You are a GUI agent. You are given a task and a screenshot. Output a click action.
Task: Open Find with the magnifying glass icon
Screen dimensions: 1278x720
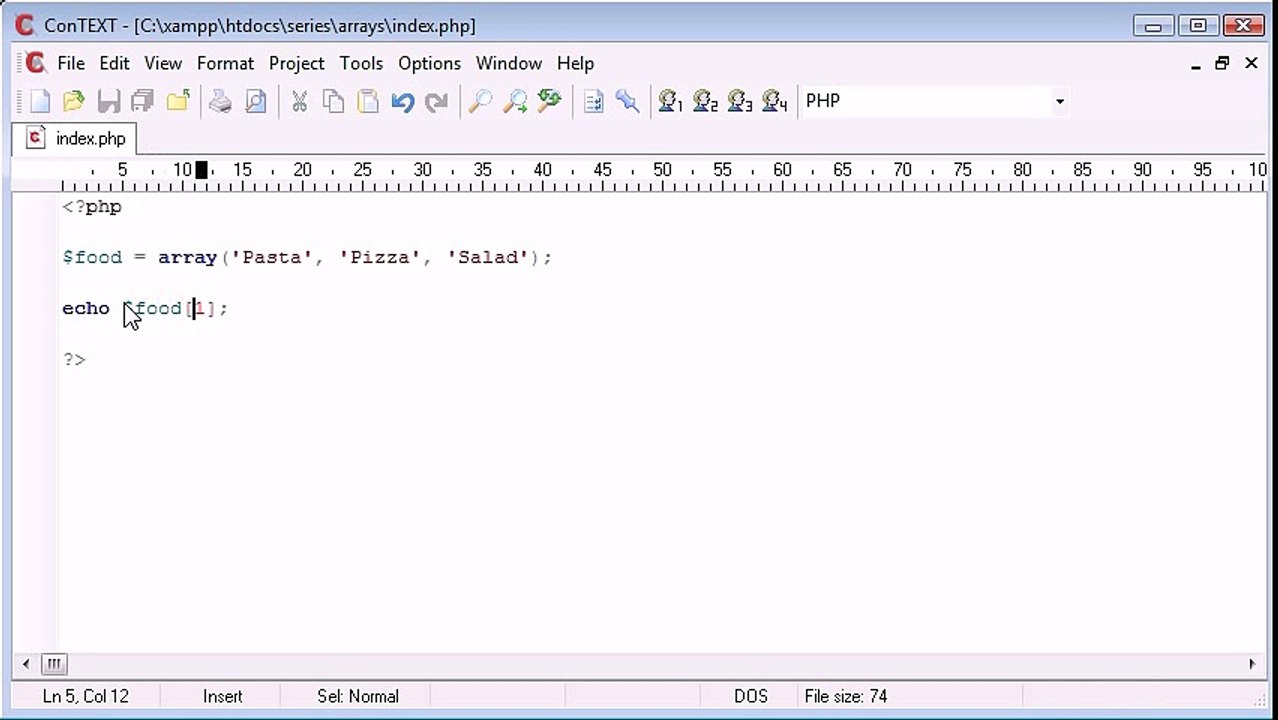click(480, 101)
